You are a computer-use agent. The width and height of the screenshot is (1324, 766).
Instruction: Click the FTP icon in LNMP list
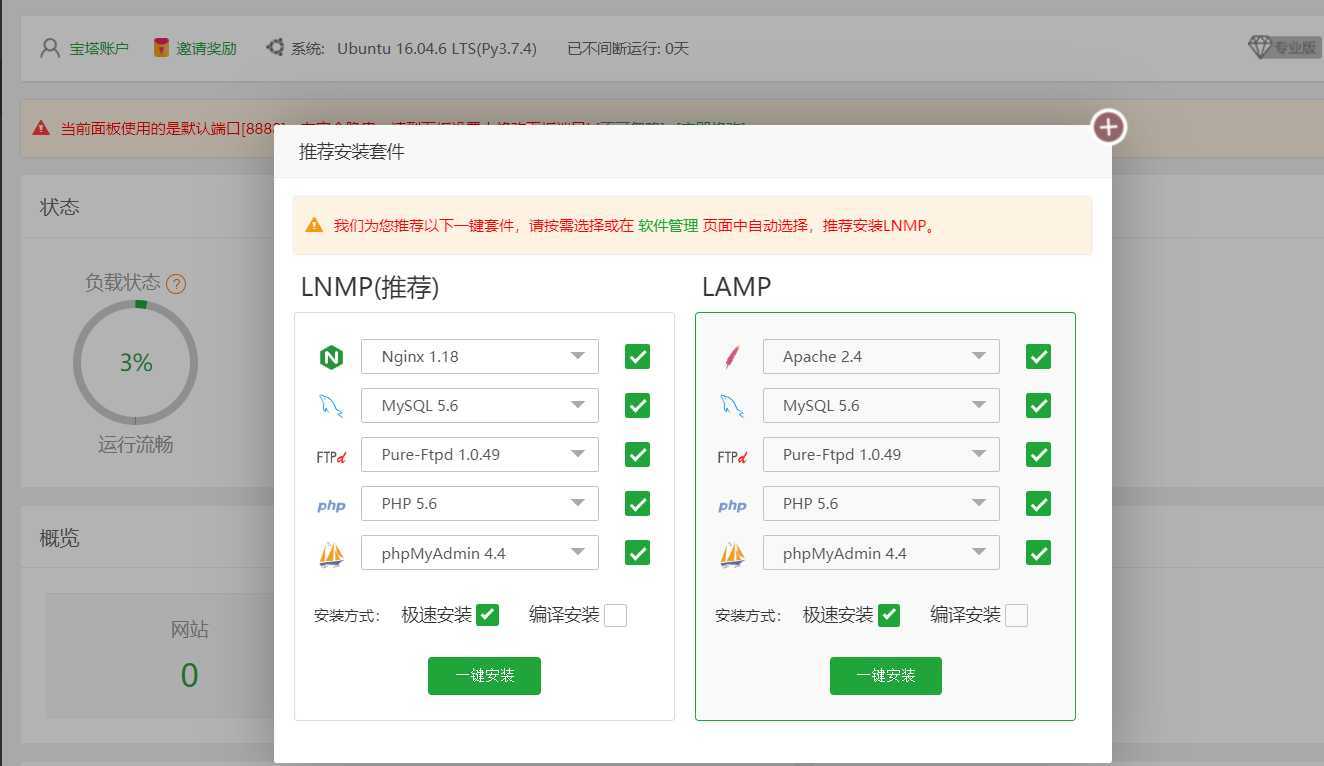tap(331, 456)
